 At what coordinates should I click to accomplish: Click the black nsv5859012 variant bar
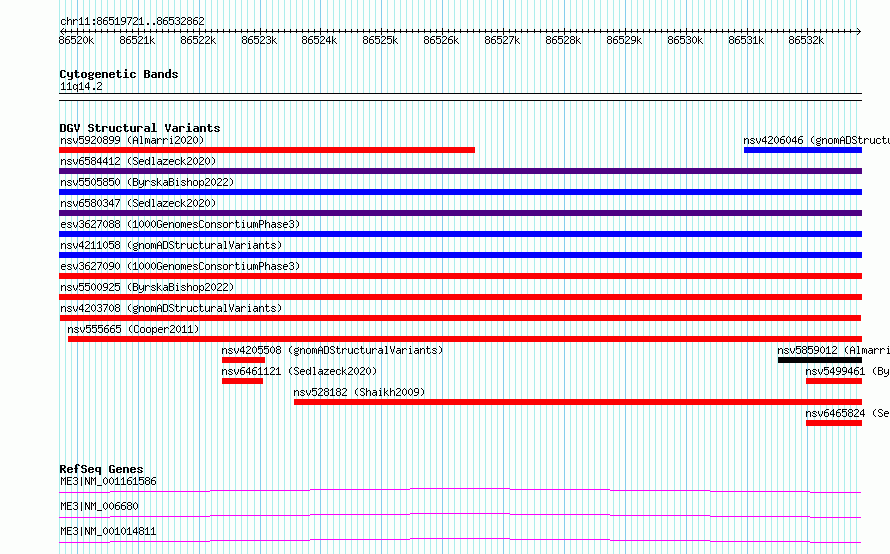coord(820,360)
